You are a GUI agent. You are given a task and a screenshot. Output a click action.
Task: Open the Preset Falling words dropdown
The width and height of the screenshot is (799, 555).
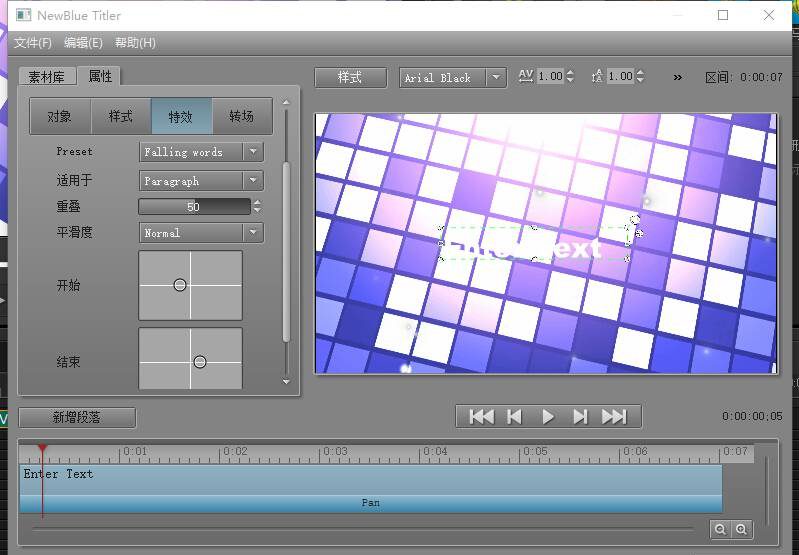click(201, 152)
